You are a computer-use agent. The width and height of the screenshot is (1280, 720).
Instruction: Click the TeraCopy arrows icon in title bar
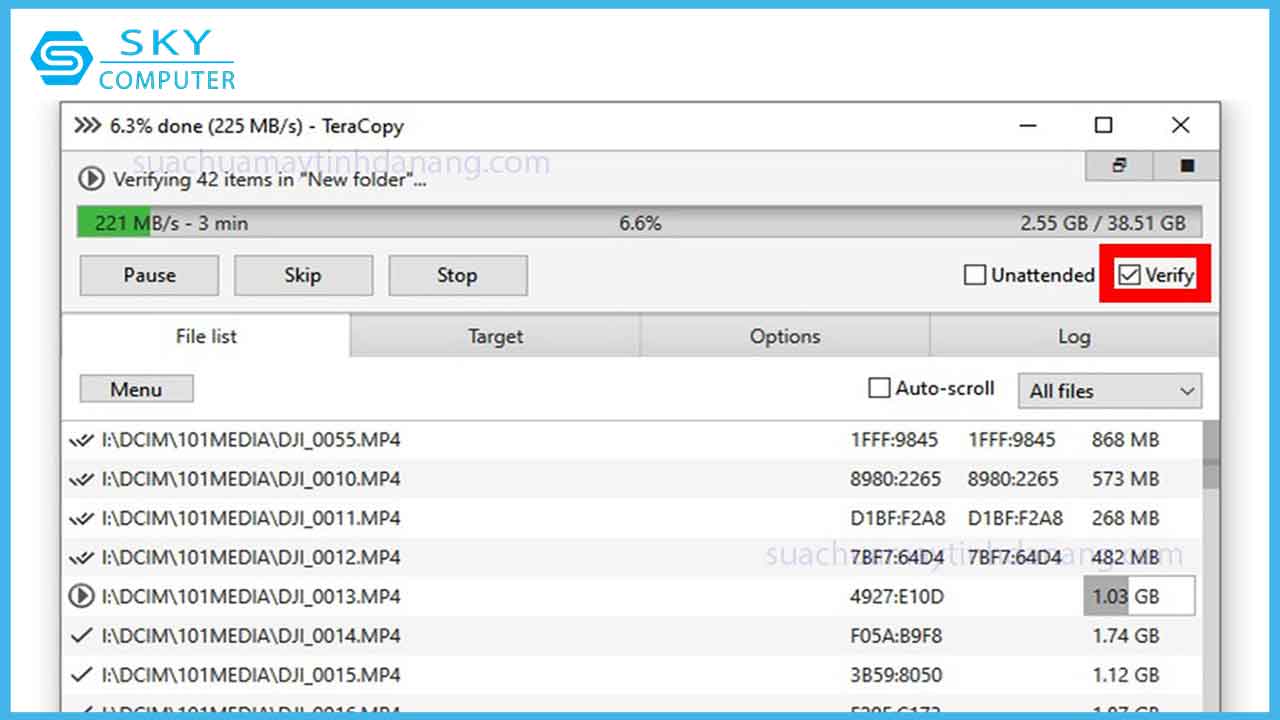coord(88,126)
